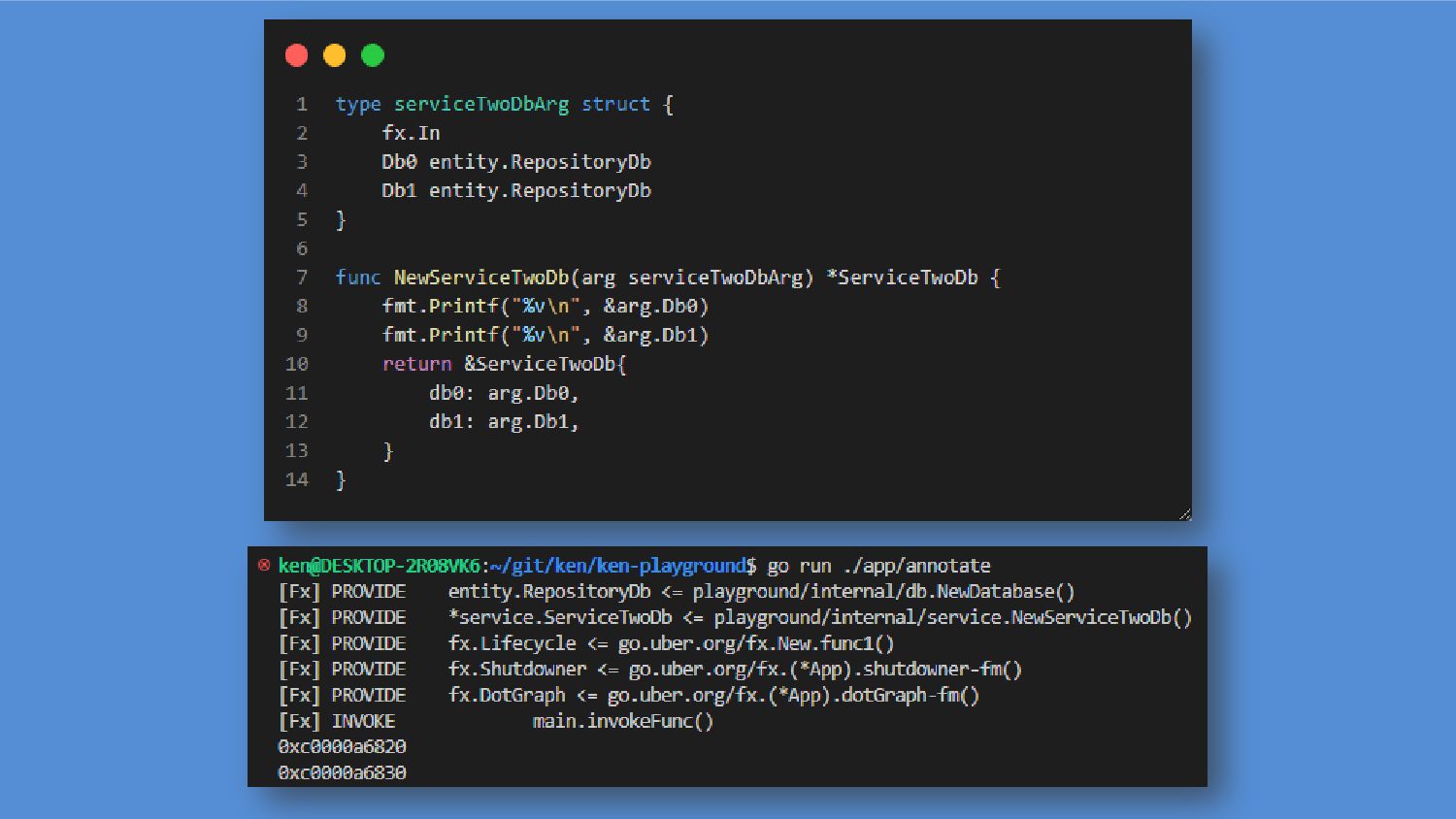1456x819 pixels.
Task: Click 'db1: arg.Db1,' line
Action: [504, 422]
